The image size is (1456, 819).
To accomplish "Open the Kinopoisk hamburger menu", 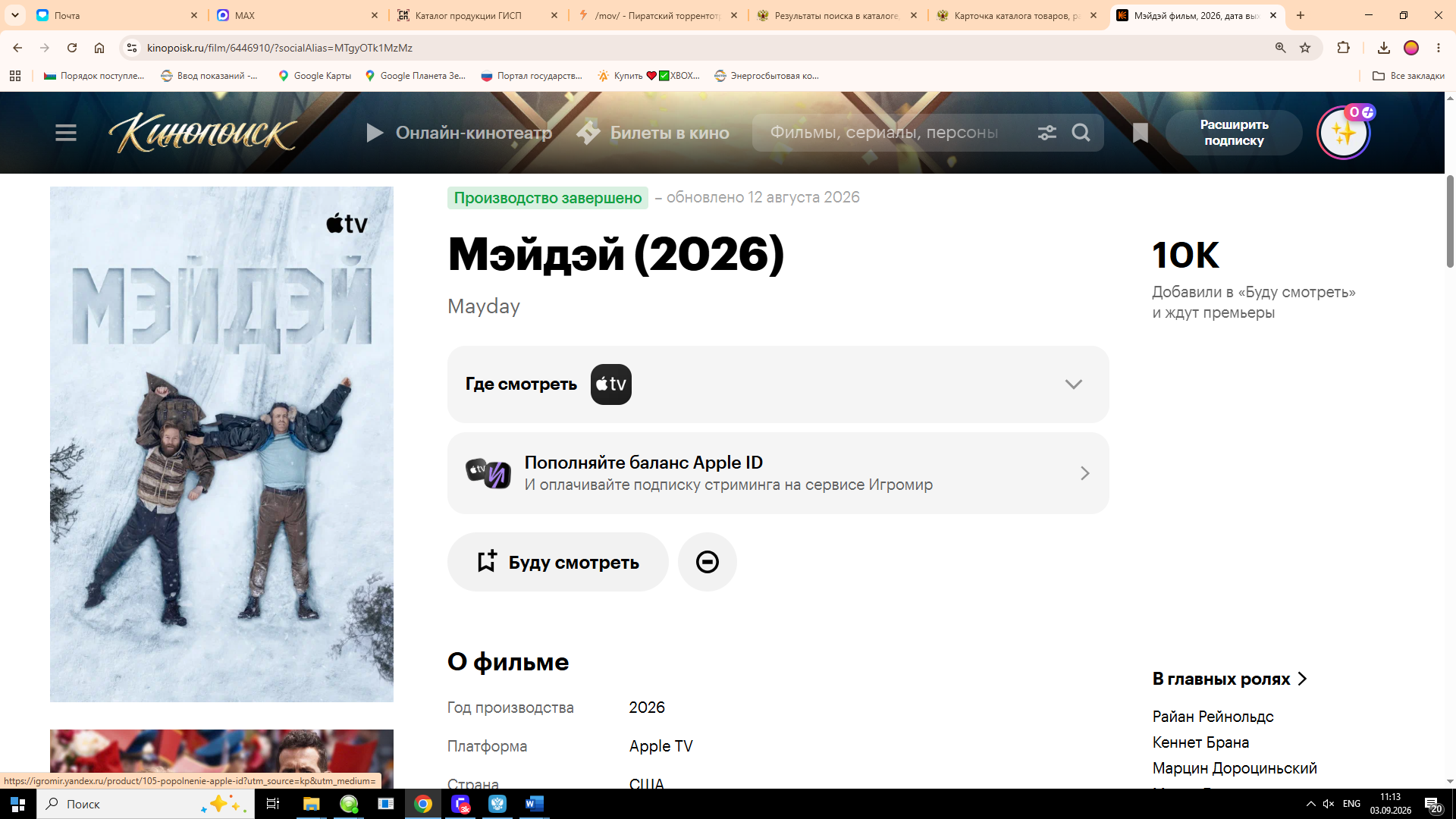I will point(66,133).
